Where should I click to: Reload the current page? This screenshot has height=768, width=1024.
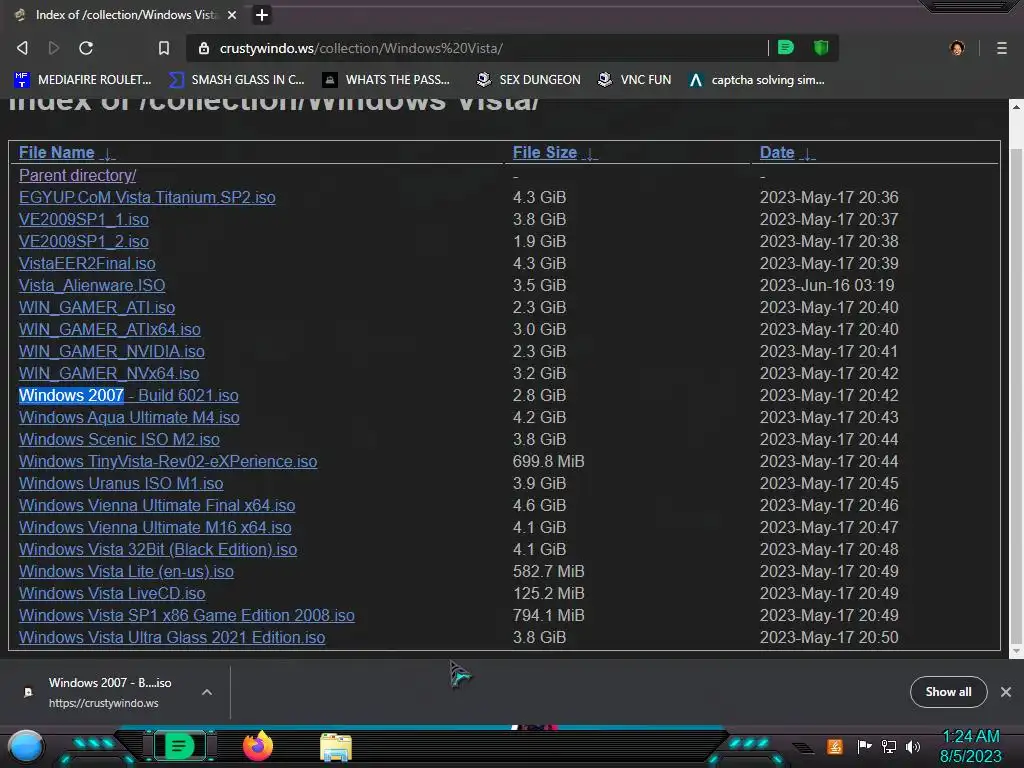tap(86, 48)
